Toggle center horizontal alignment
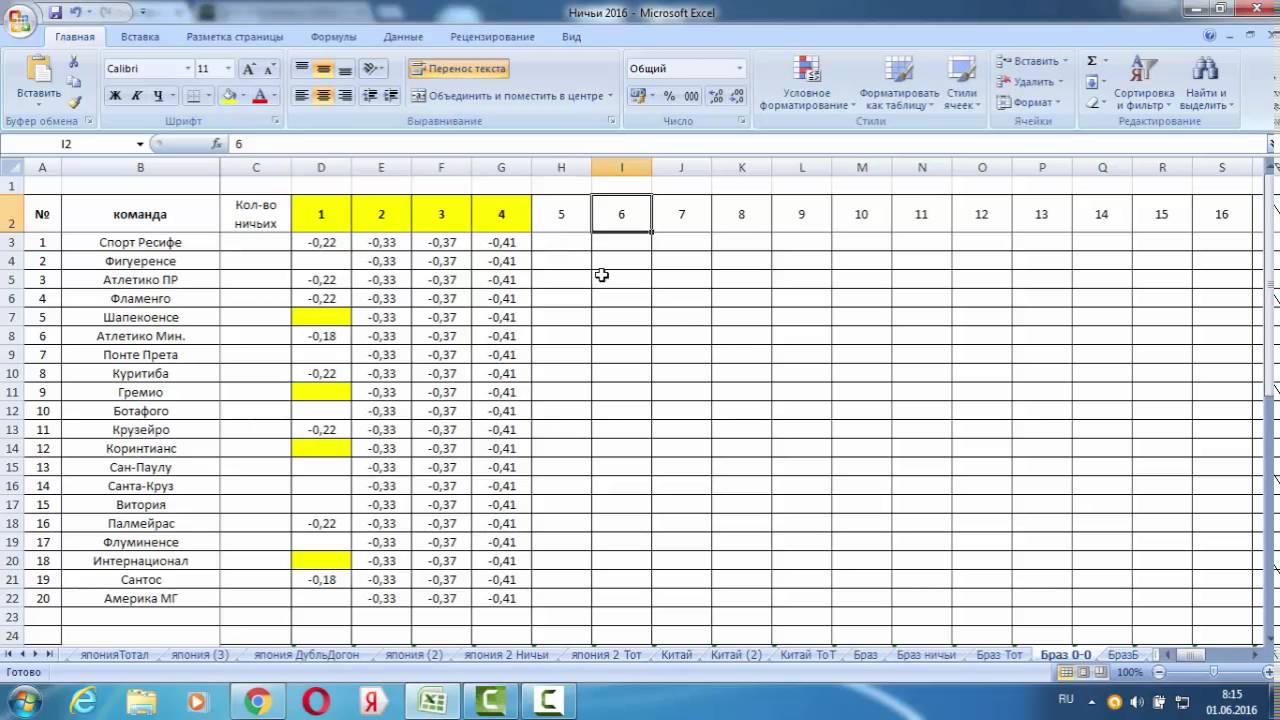 point(323,96)
